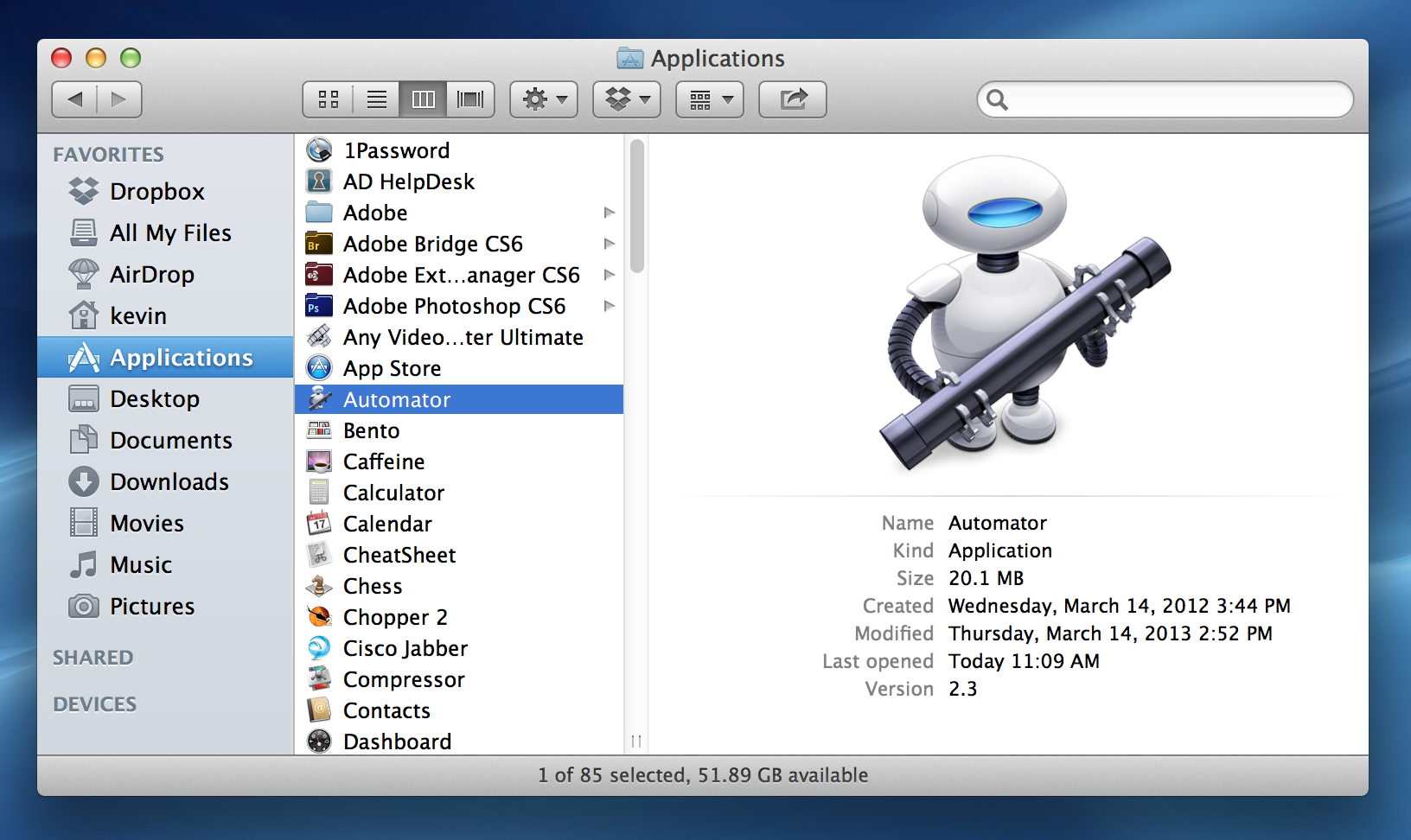This screenshot has width=1411, height=840.
Task: Open the Arrange items dropdown
Action: [710, 99]
